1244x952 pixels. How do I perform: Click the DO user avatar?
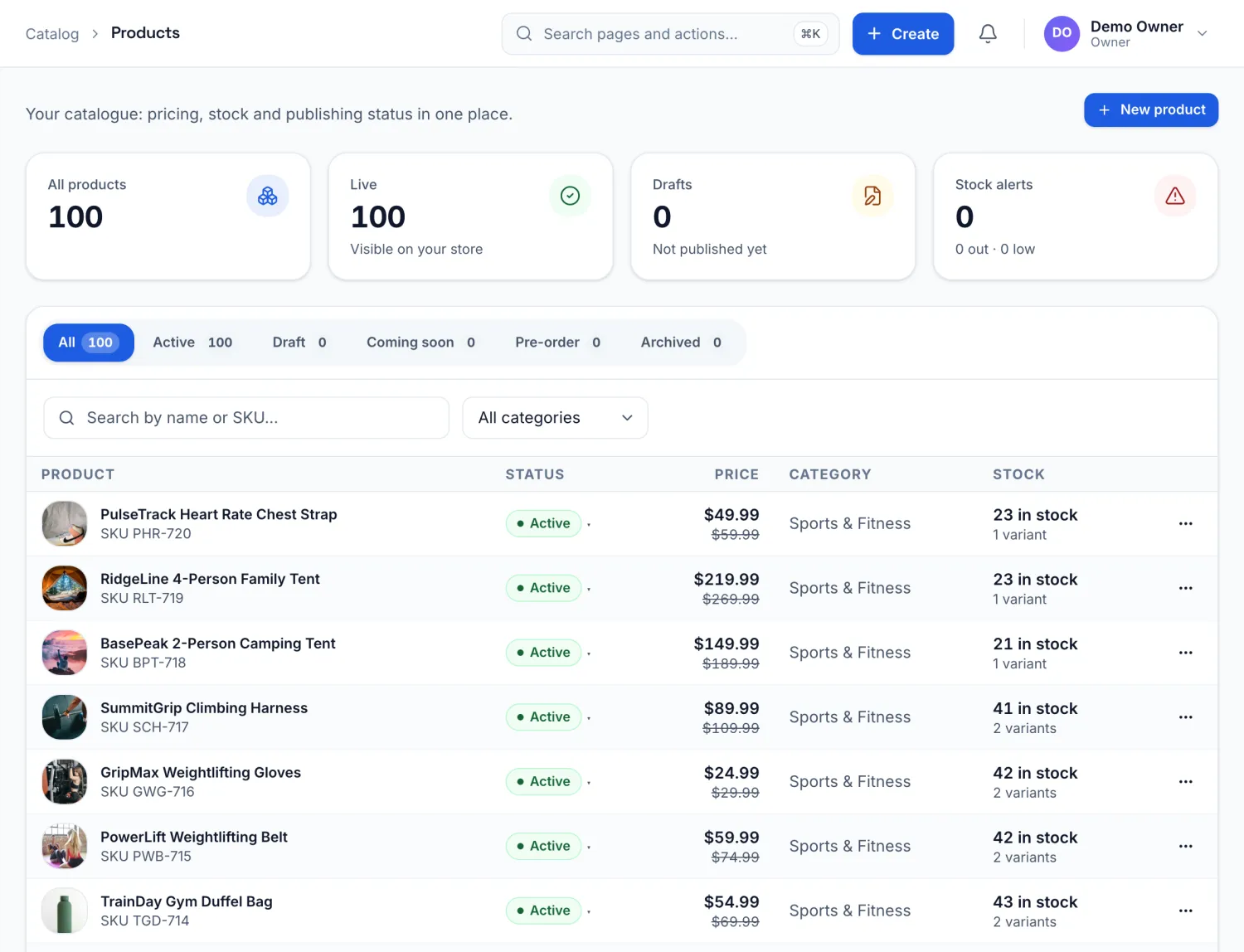tap(1062, 33)
